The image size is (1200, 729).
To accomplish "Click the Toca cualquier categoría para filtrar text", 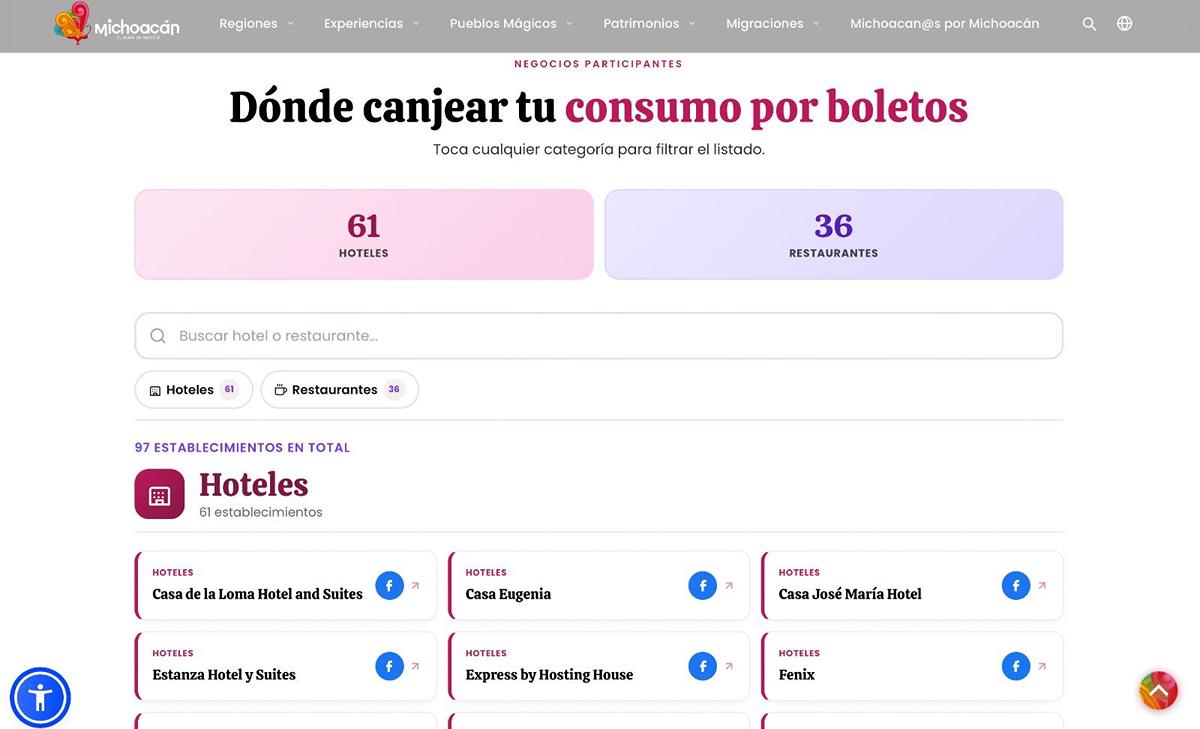I will [x=599, y=150].
